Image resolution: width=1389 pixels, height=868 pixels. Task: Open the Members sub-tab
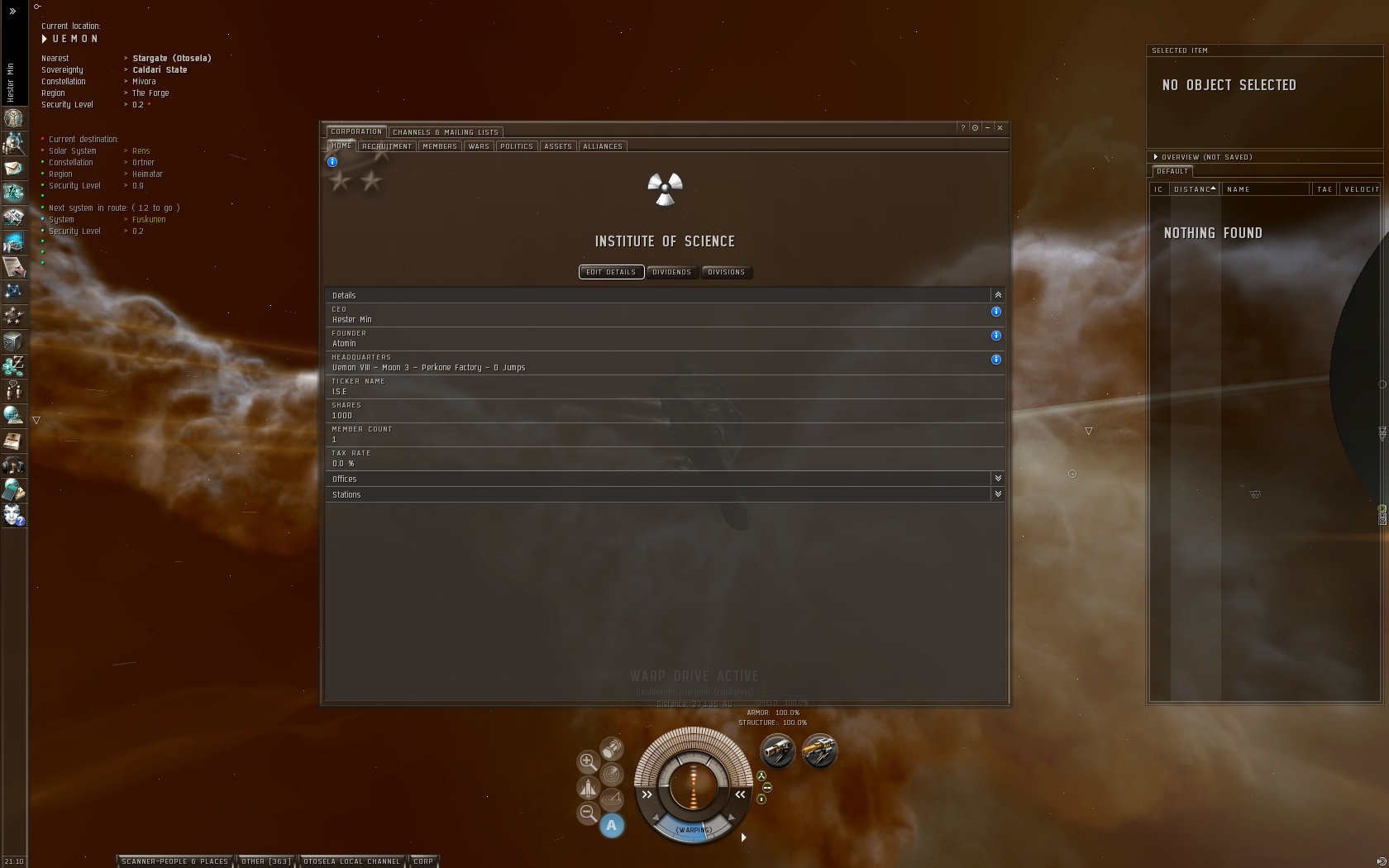point(440,146)
